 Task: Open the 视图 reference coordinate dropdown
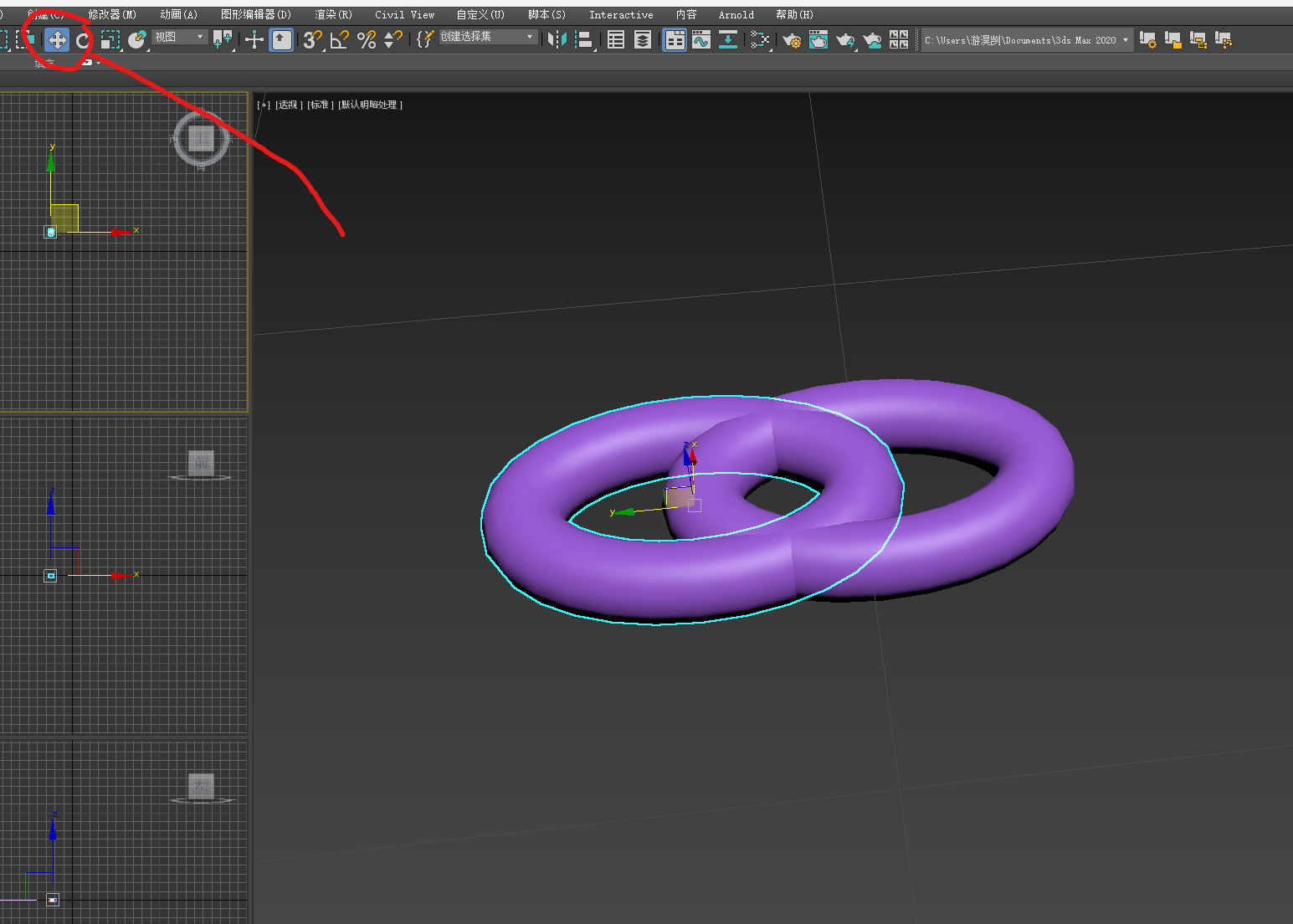click(180, 37)
